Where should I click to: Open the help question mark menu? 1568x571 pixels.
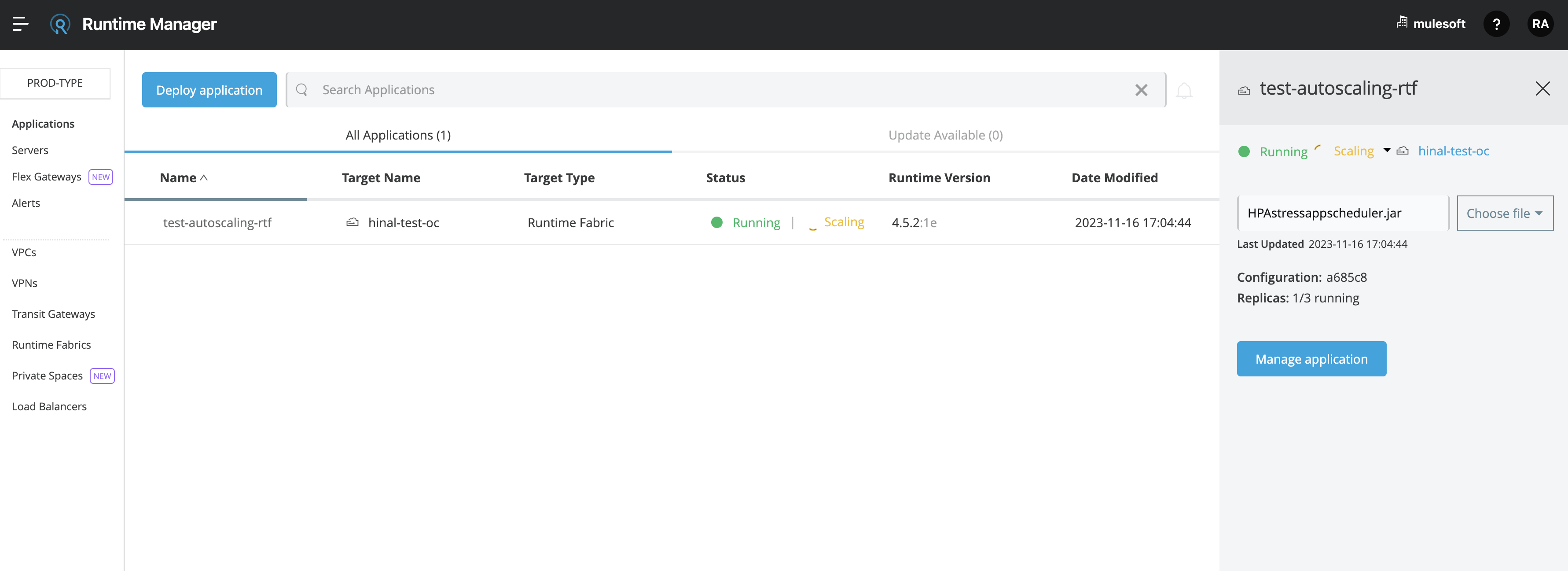(x=1497, y=24)
